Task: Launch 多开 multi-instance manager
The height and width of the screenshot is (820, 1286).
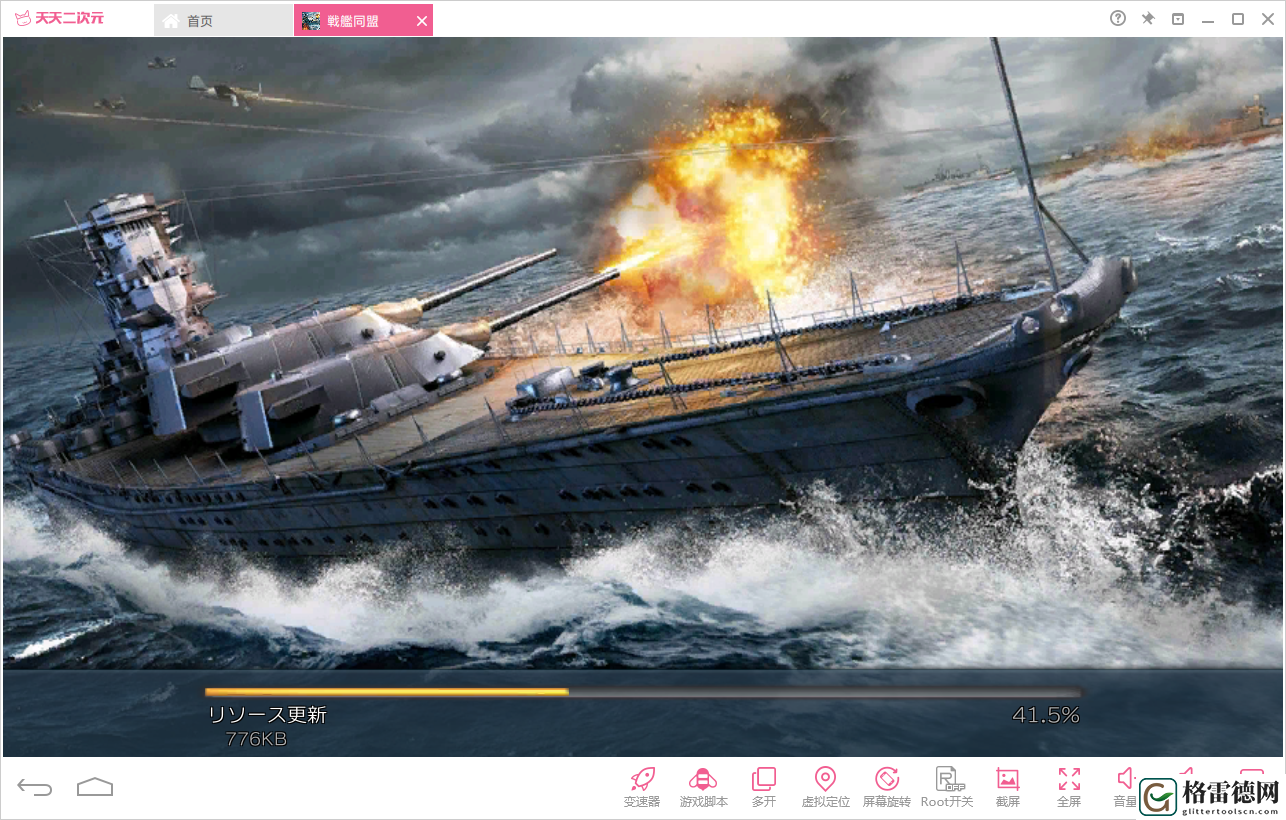Action: coord(764,787)
